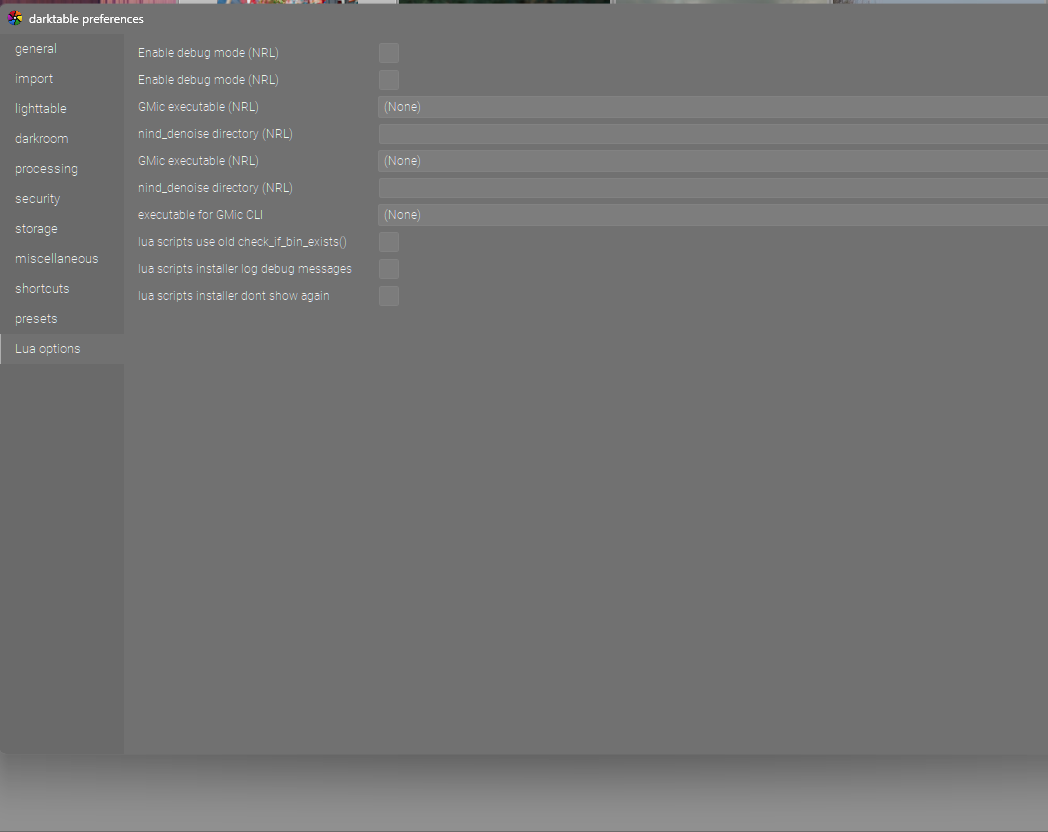Choose the executable for GMic CLI
This screenshot has width=1048, height=832.
pos(713,215)
